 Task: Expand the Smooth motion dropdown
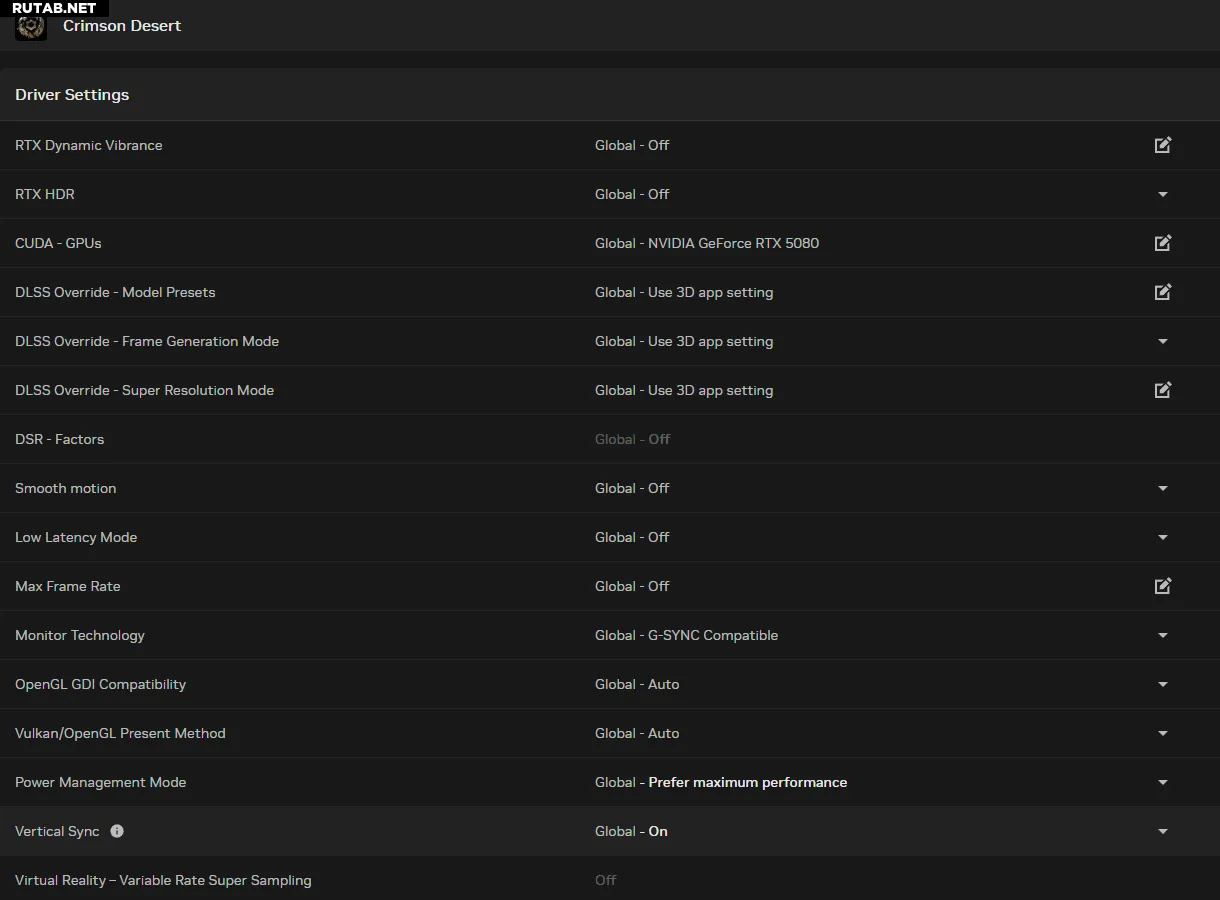point(1162,488)
